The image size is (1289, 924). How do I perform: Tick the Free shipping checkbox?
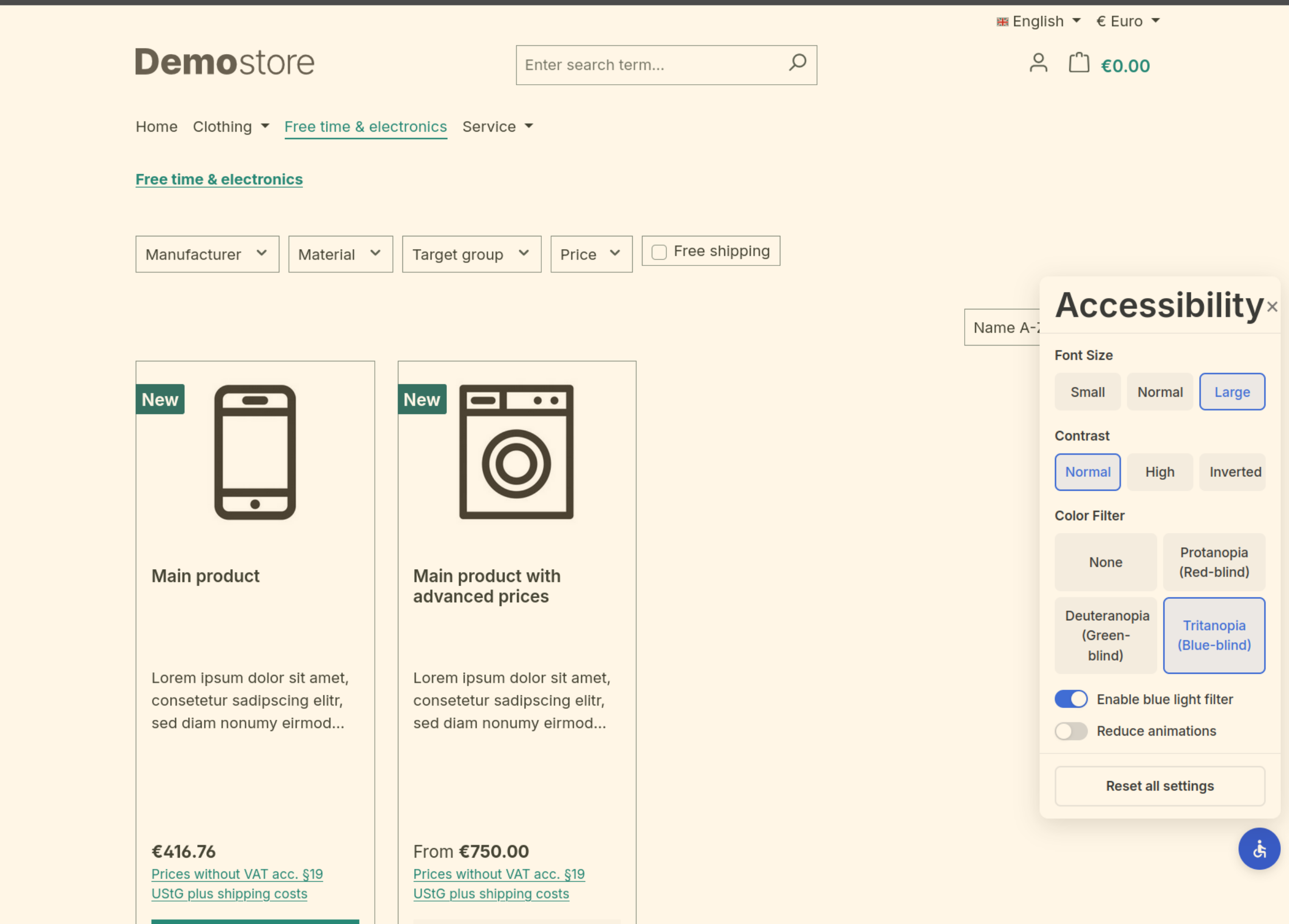coord(659,252)
